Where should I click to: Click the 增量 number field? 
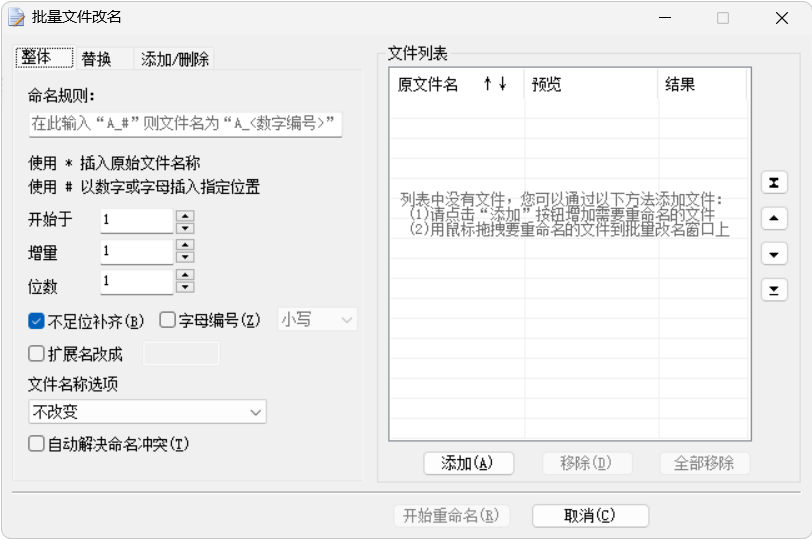tap(137, 252)
